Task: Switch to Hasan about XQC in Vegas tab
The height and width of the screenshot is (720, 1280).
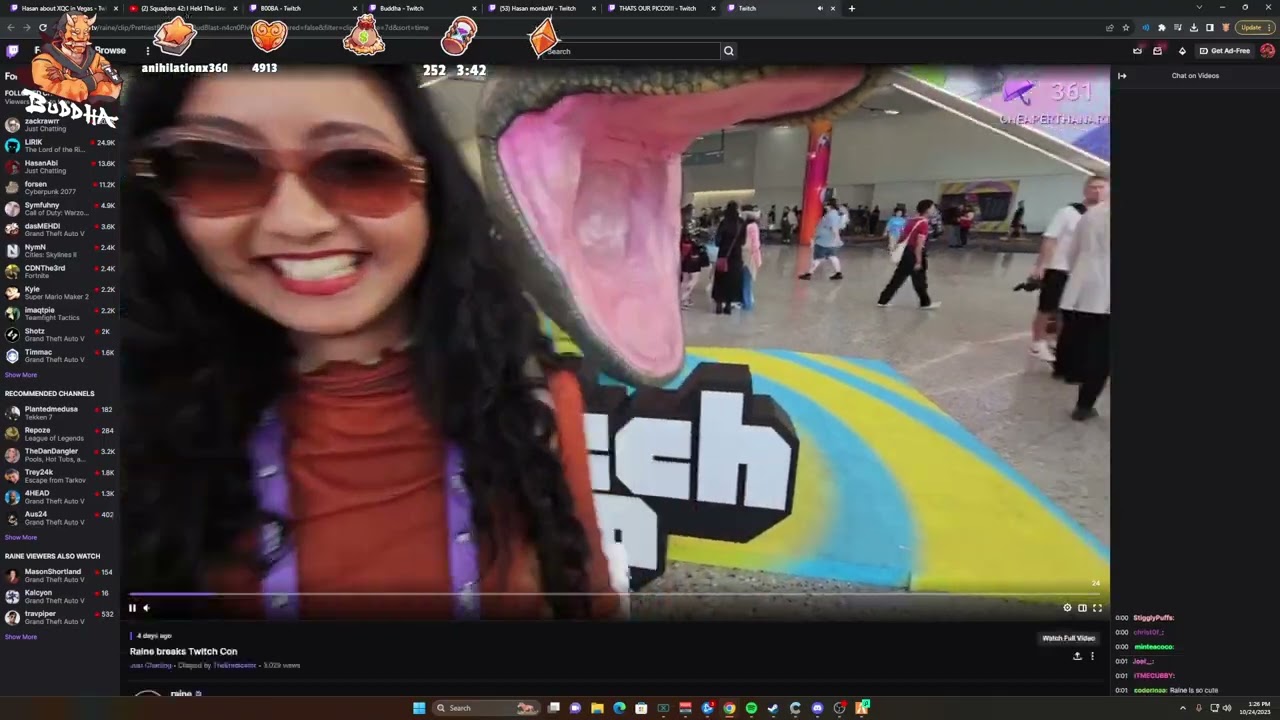Action: 62,8
